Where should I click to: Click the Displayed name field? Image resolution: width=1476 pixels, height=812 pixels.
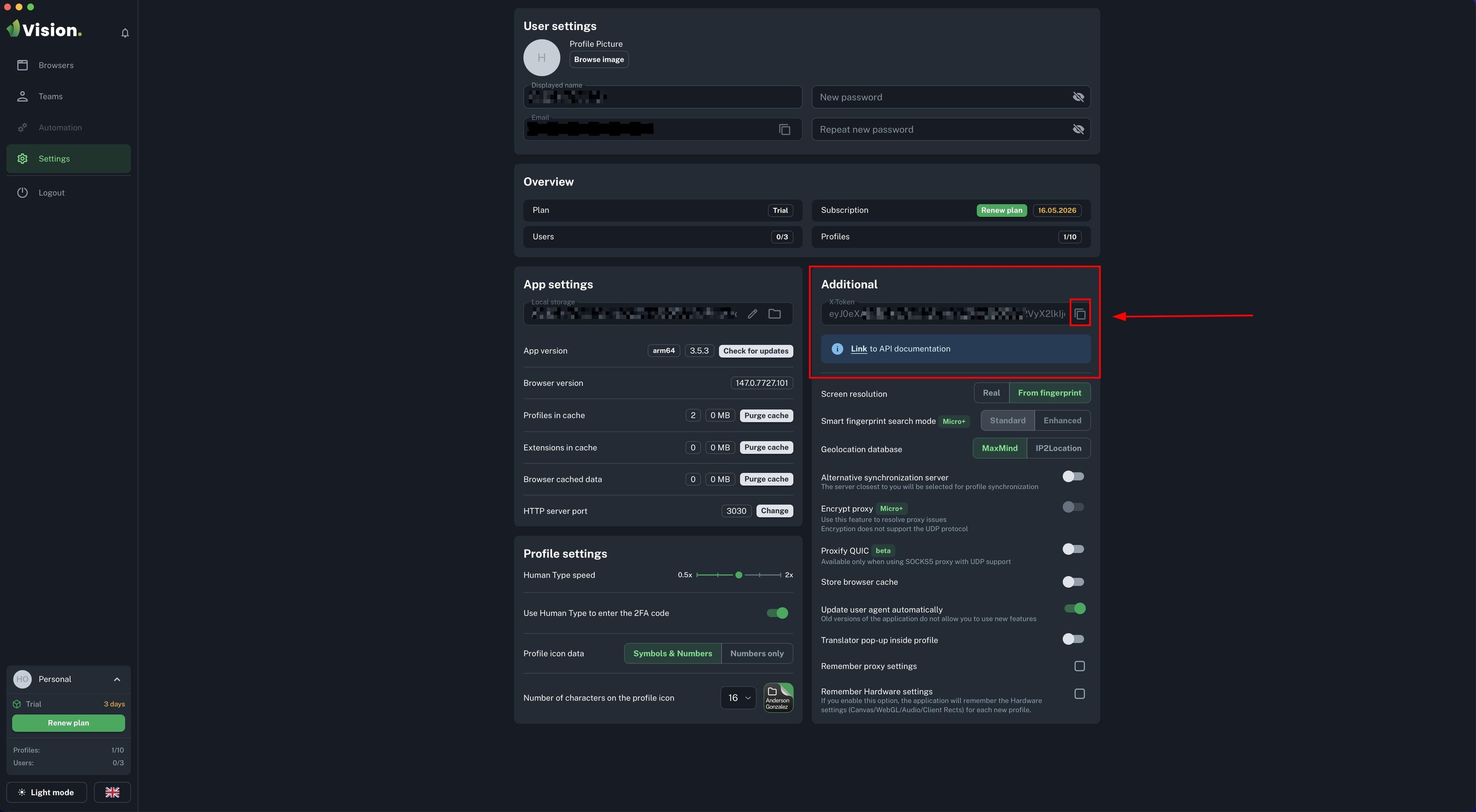pyautogui.click(x=662, y=97)
